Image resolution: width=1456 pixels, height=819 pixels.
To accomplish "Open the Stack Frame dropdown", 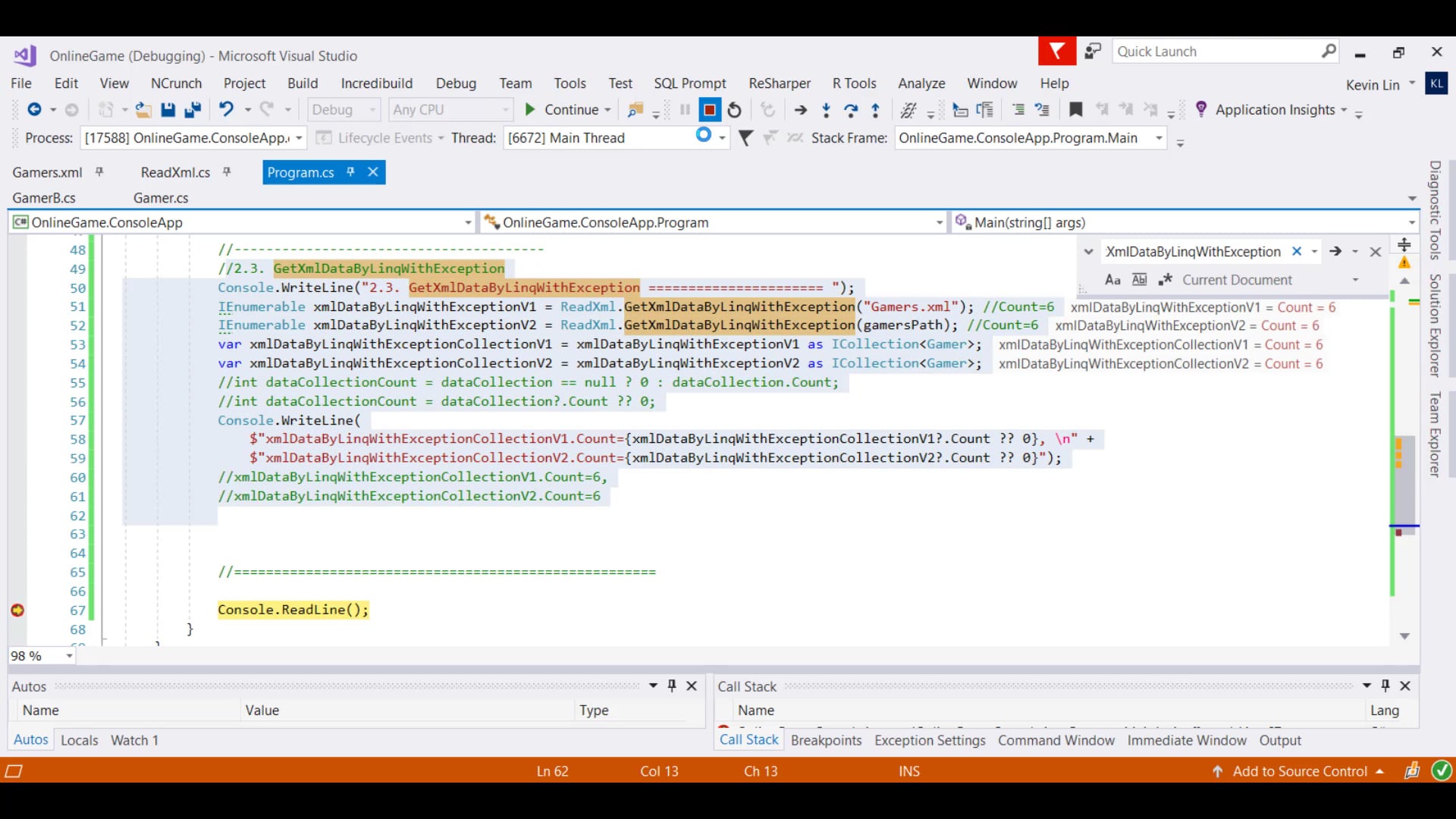I will [x=1159, y=138].
